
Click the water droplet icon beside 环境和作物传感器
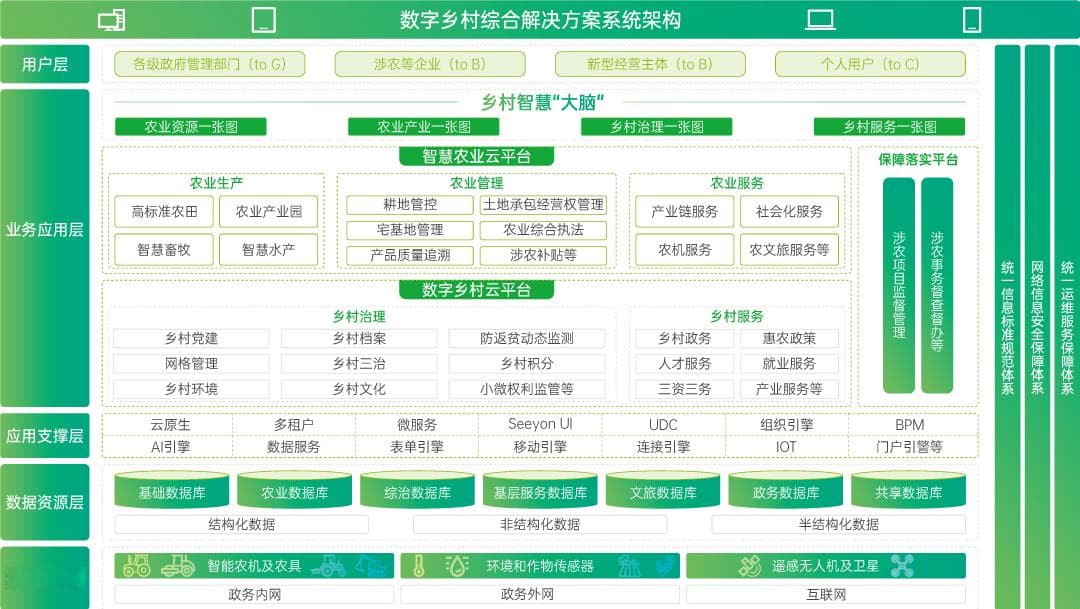click(x=457, y=566)
